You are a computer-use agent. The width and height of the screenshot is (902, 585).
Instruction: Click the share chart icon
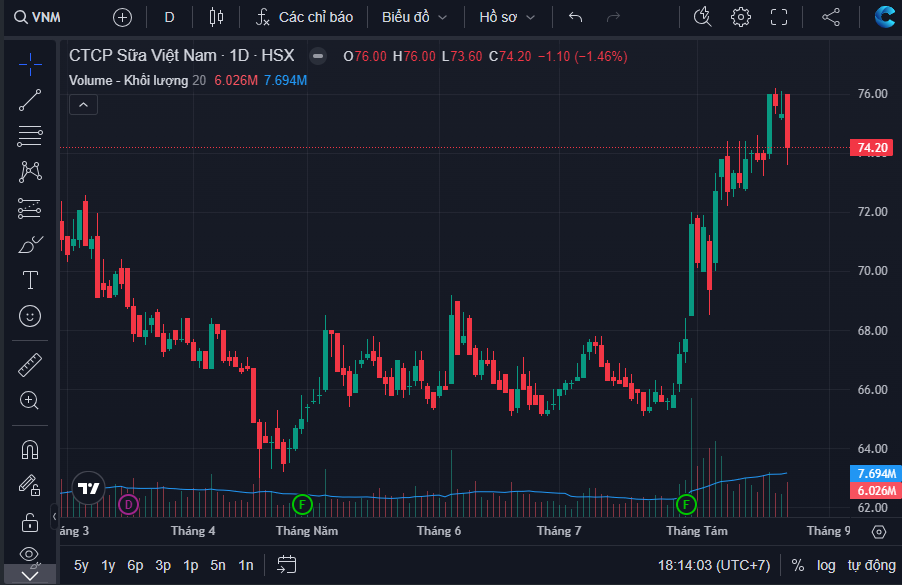coord(831,17)
